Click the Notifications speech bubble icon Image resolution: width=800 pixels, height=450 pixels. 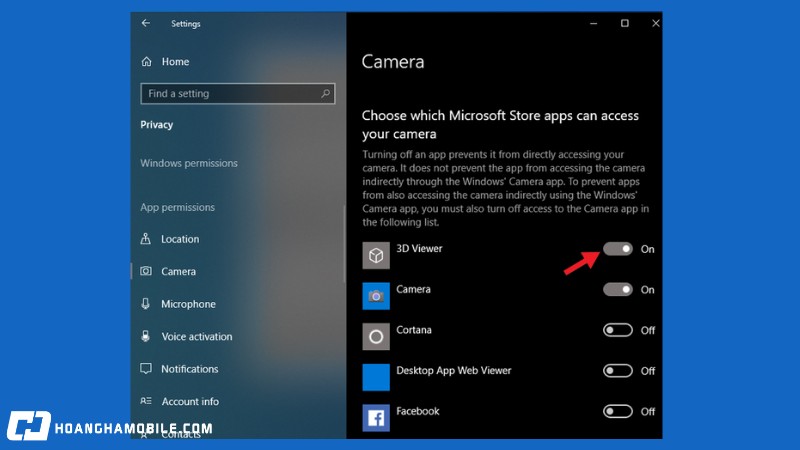click(146, 369)
